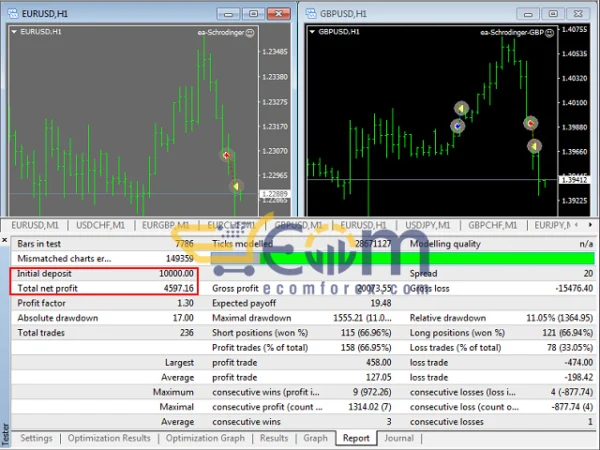Open the Journal tab in Tester
Screen dimensions: 600x450
(399, 438)
